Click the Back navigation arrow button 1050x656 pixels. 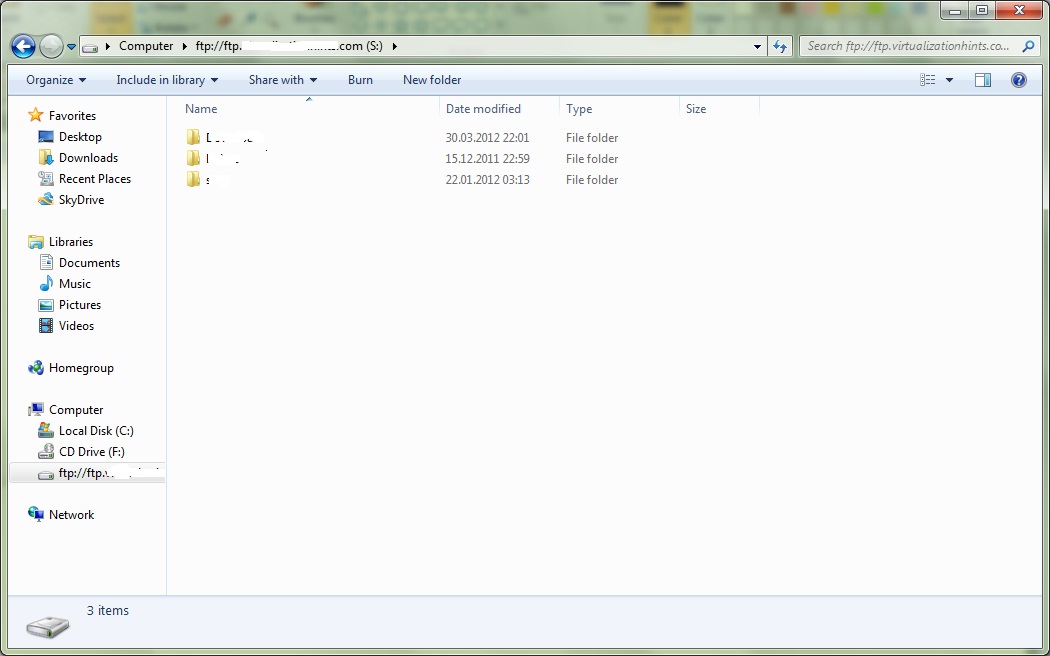pyautogui.click(x=24, y=46)
